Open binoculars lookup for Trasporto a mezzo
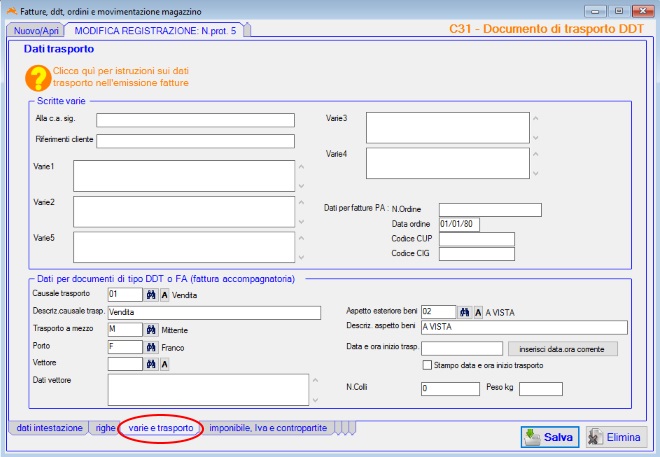The image size is (660, 457). [x=151, y=330]
